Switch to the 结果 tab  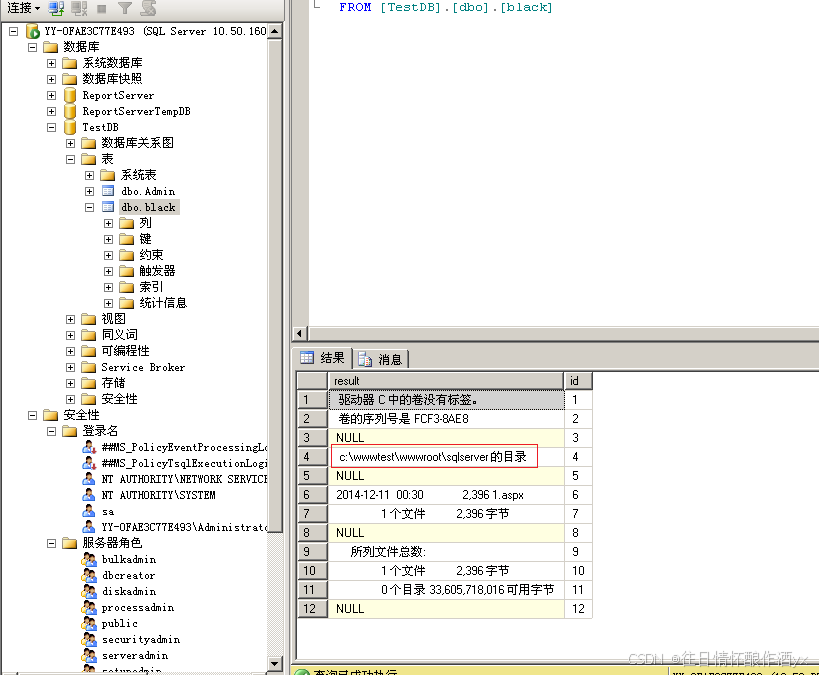click(330, 358)
